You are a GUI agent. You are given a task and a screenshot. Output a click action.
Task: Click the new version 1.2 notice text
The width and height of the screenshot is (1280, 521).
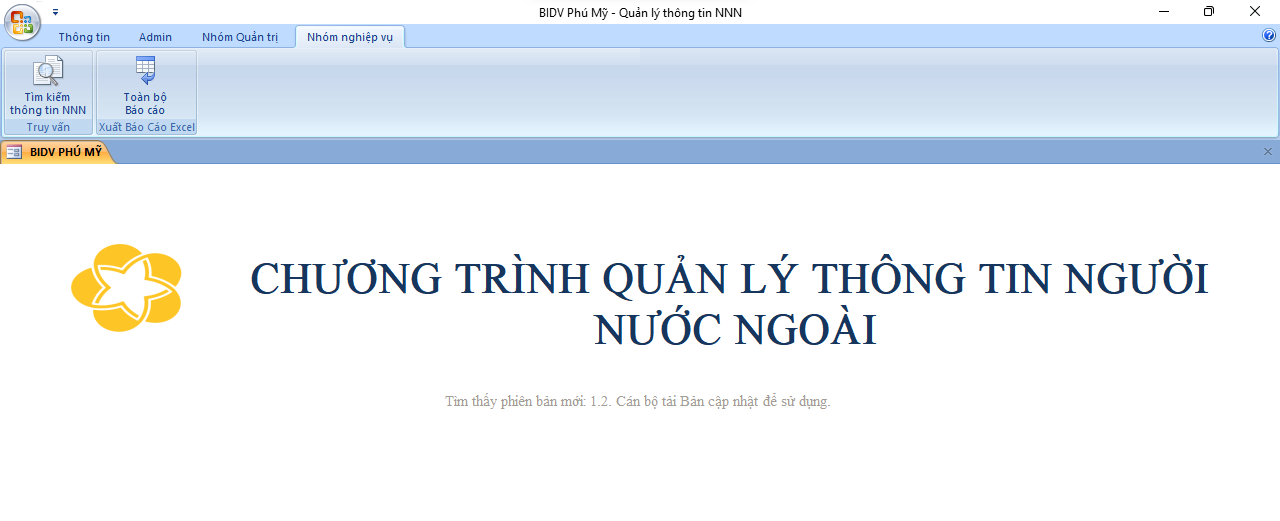[638, 402]
